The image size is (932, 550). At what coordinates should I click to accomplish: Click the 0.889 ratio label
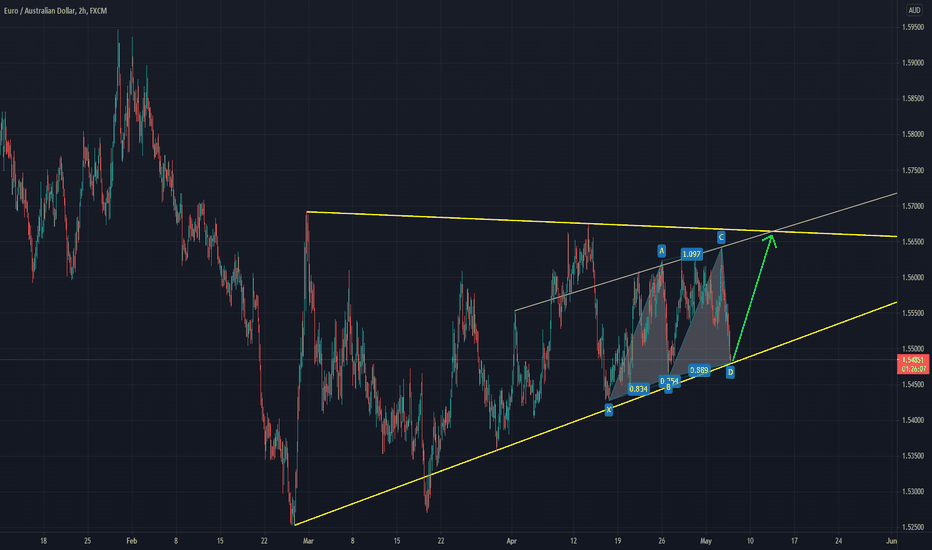point(699,370)
